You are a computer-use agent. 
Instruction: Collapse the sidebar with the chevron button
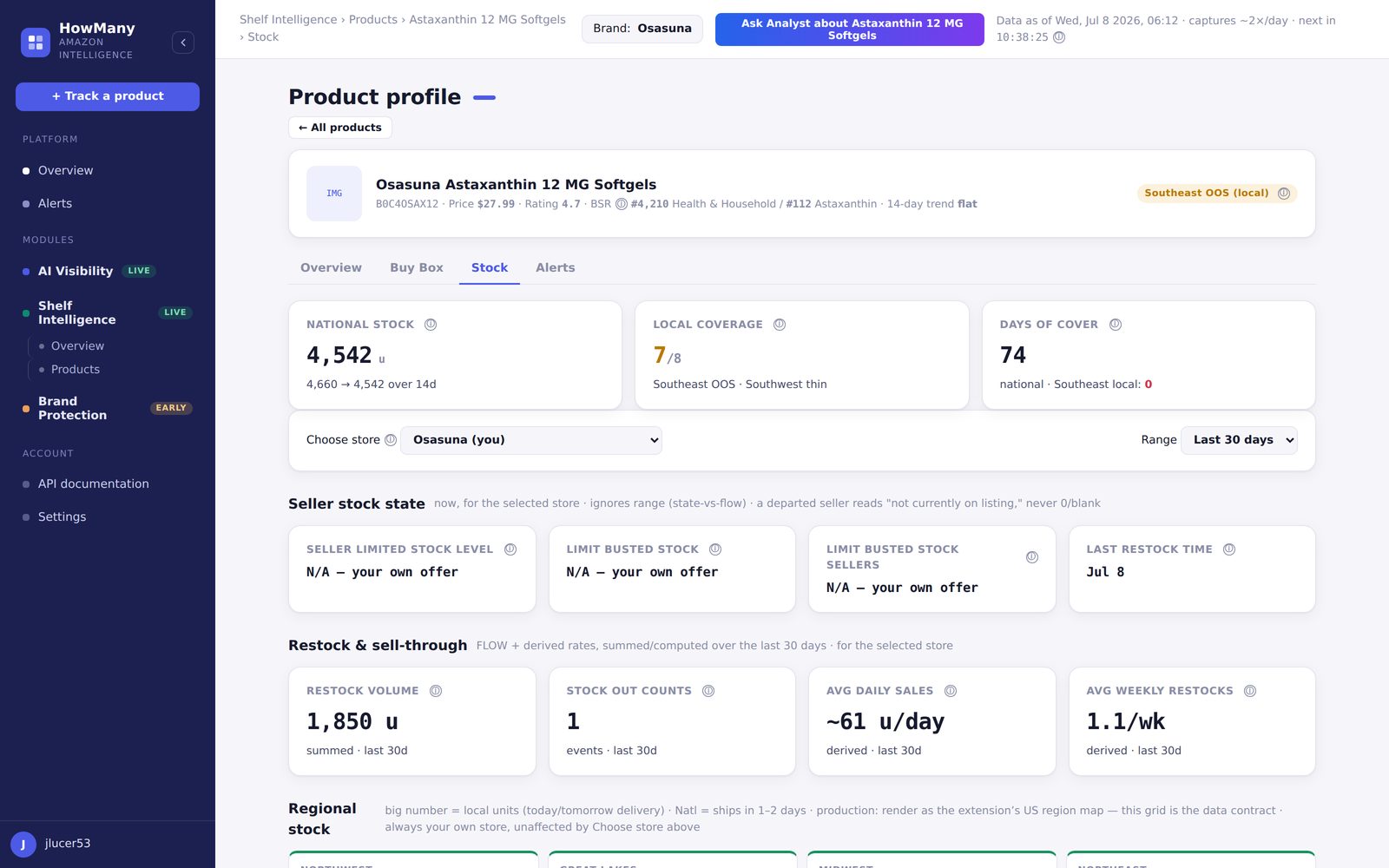183,43
